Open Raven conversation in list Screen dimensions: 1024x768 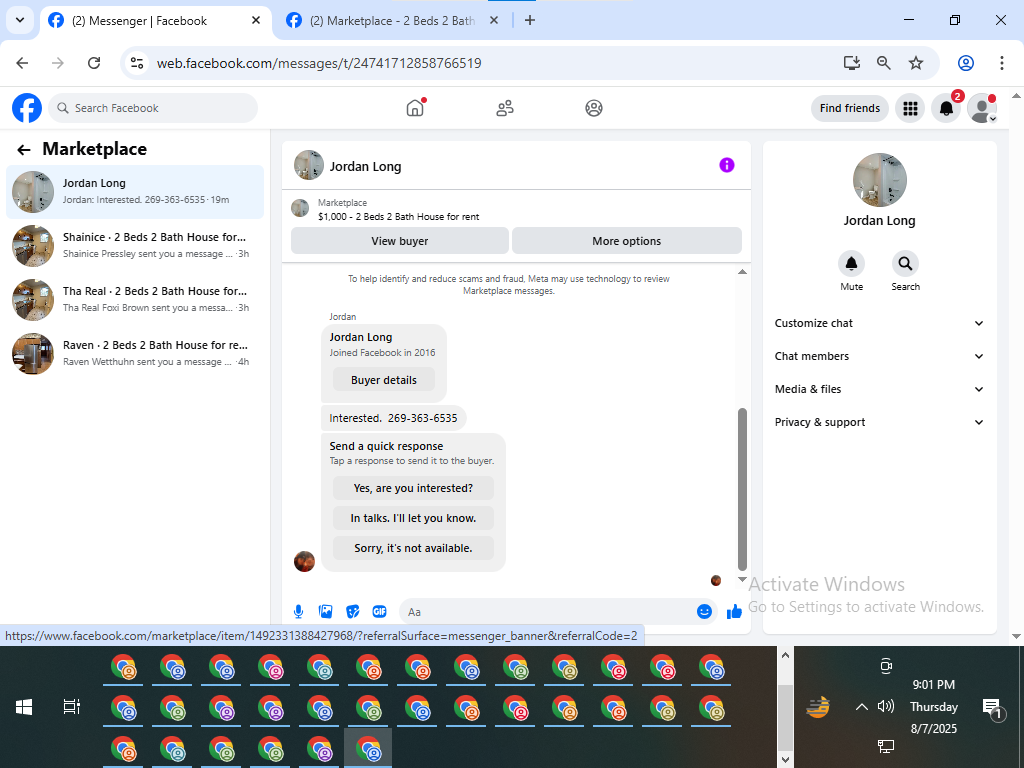(x=135, y=353)
